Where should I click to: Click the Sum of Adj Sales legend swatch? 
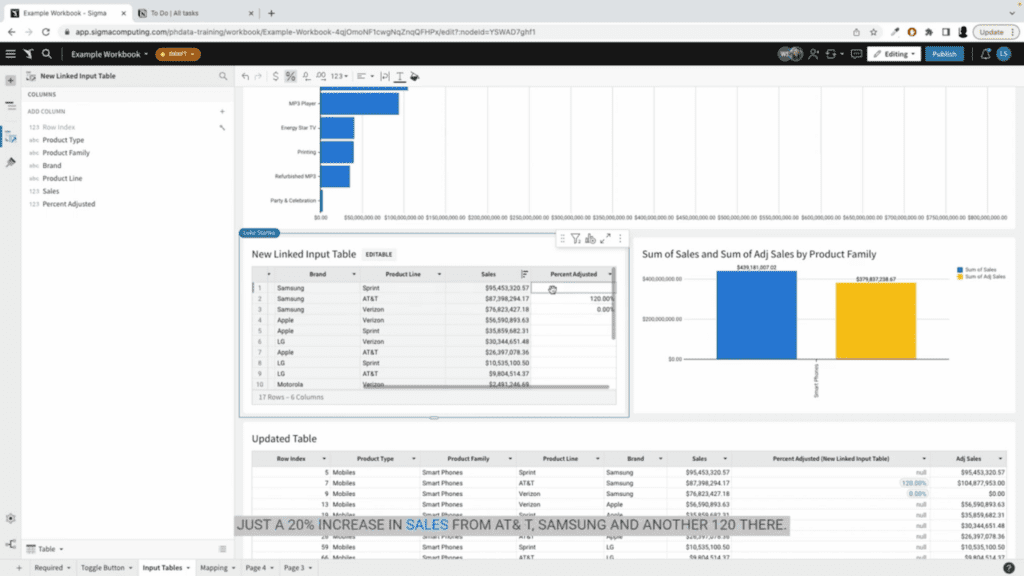coord(960,277)
